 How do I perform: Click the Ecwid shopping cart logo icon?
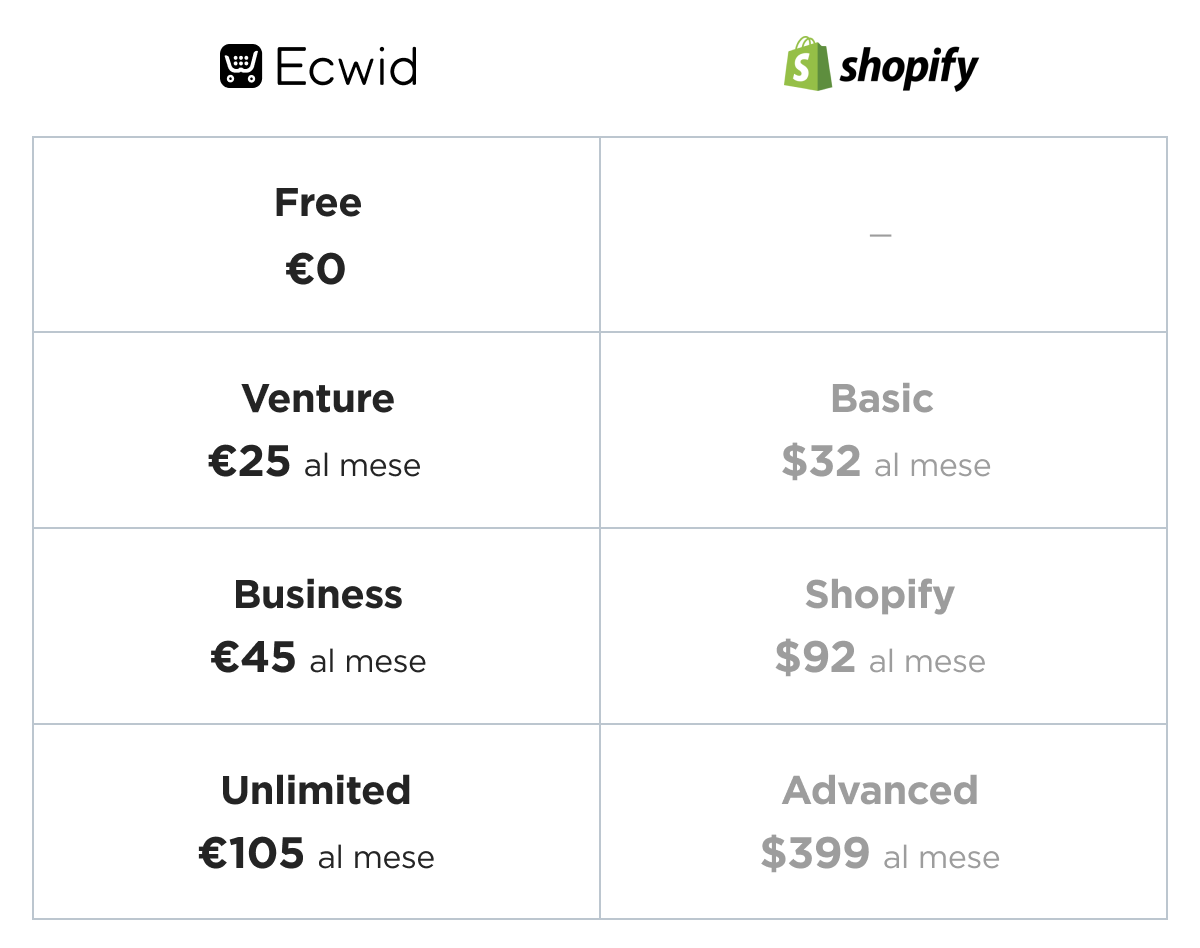pos(241,67)
